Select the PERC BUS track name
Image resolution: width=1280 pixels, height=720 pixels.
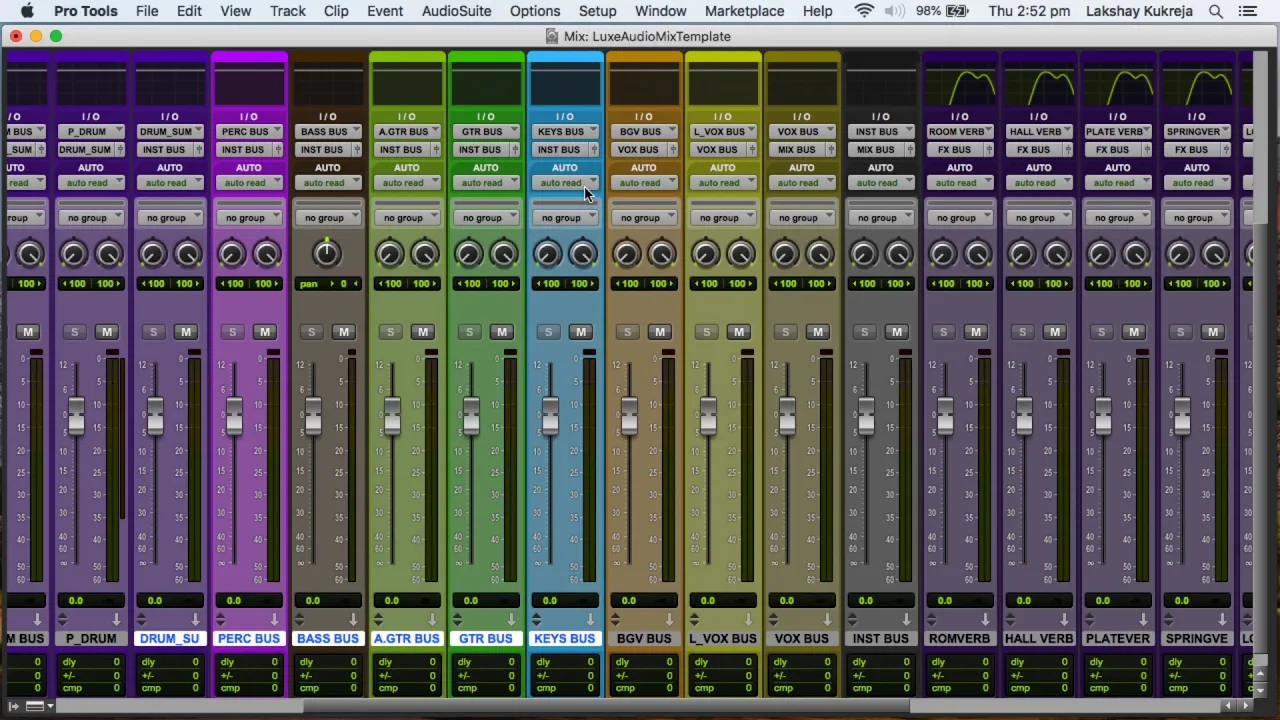point(248,638)
